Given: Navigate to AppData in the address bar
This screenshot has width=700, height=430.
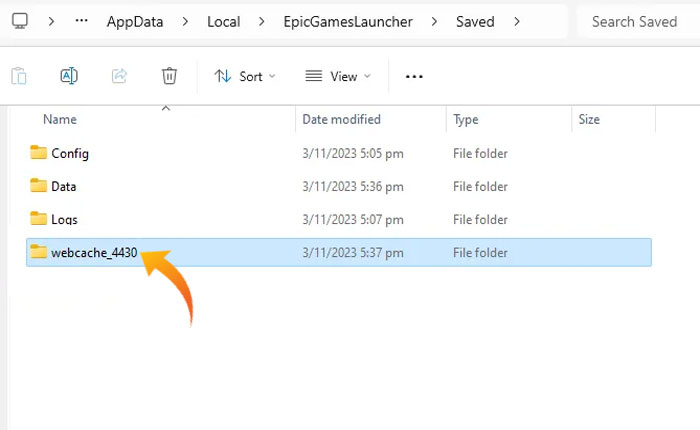Looking at the screenshot, I should click(135, 21).
